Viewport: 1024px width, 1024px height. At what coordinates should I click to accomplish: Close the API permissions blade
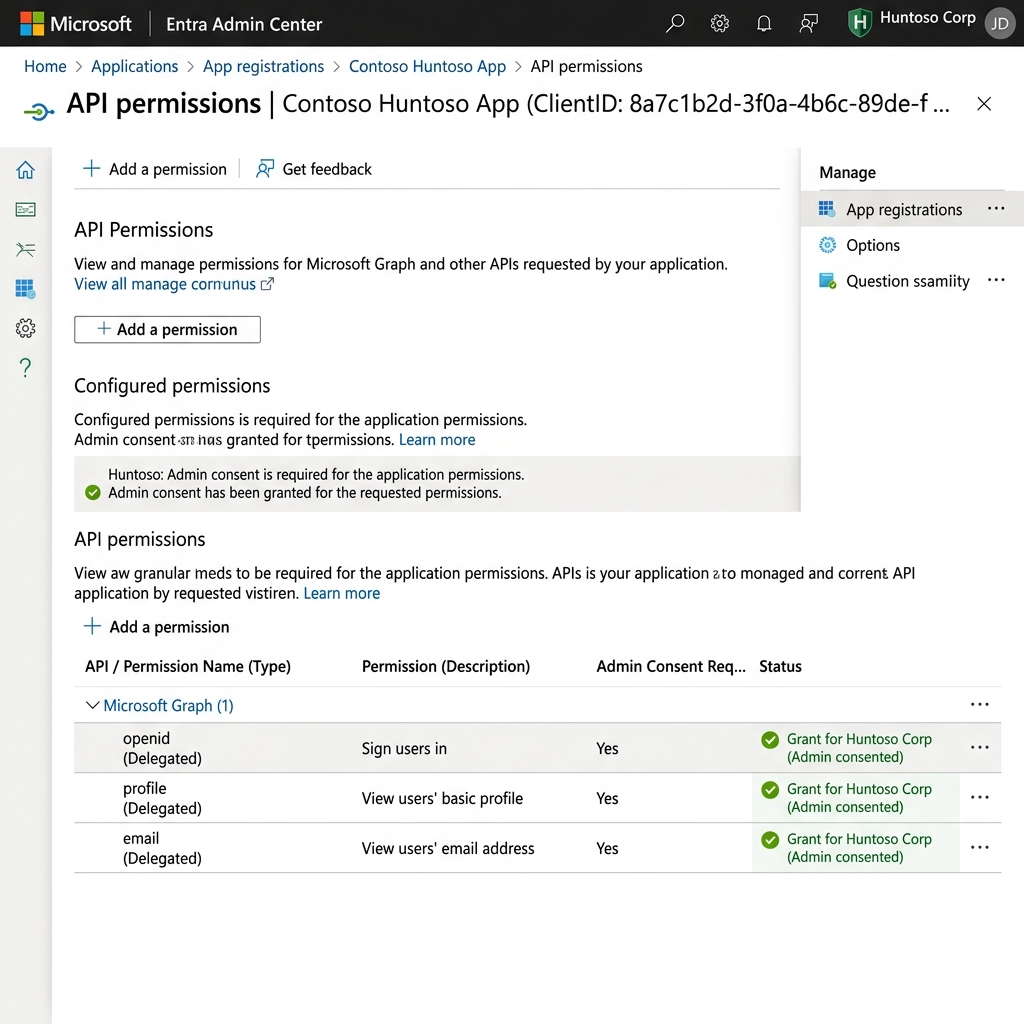click(x=984, y=104)
